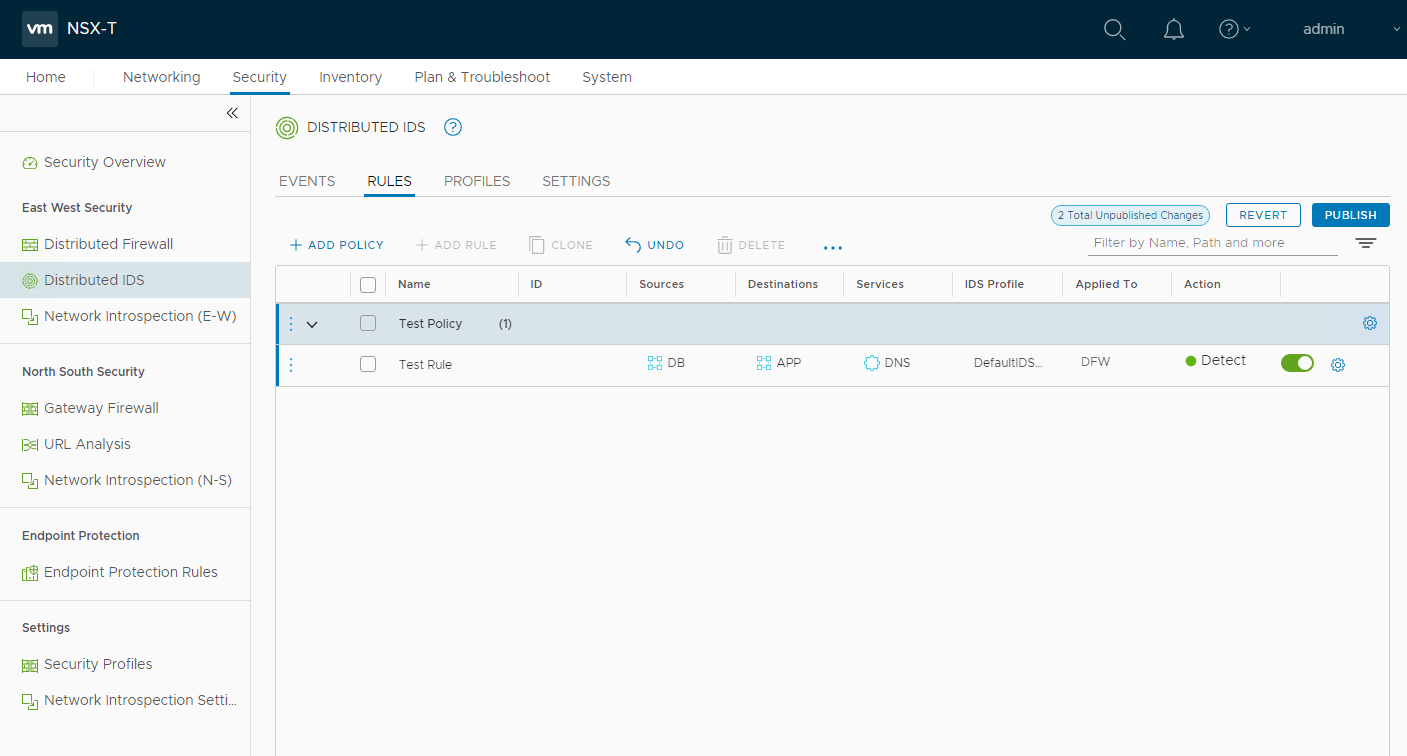Select Distributed IDS in sidebar

[125, 280]
